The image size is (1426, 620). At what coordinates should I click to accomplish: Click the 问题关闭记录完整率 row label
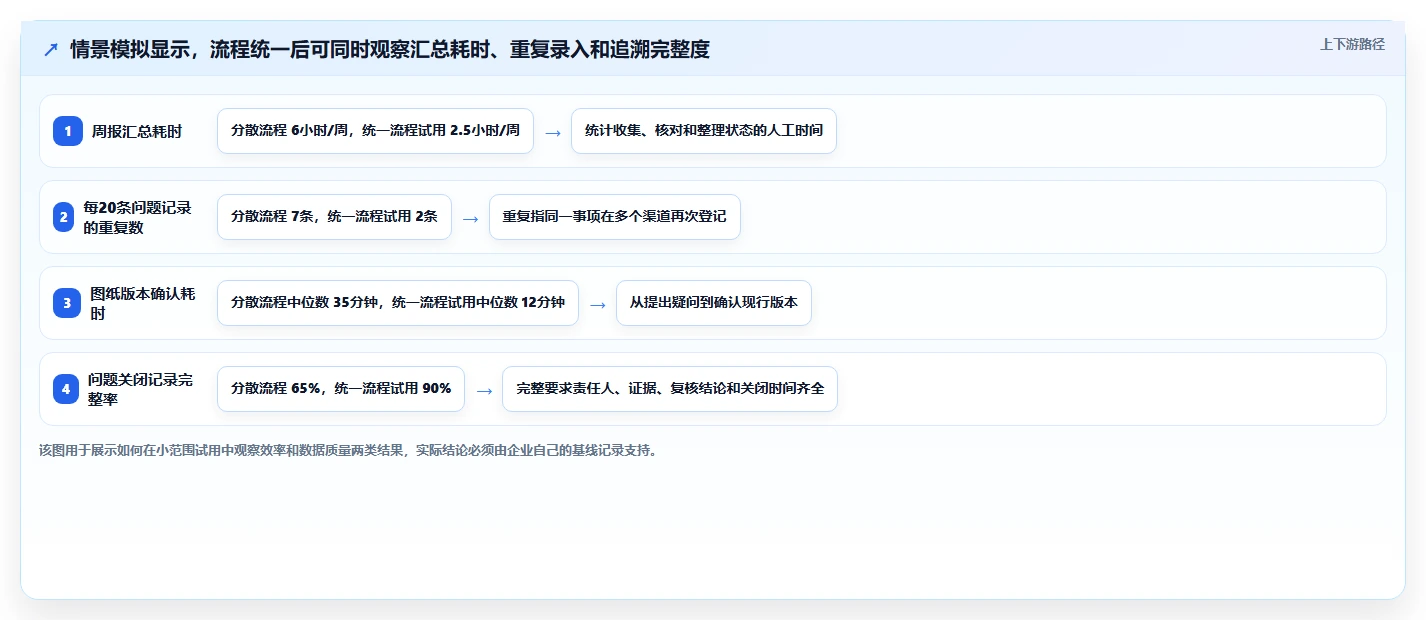click(x=141, y=389)
